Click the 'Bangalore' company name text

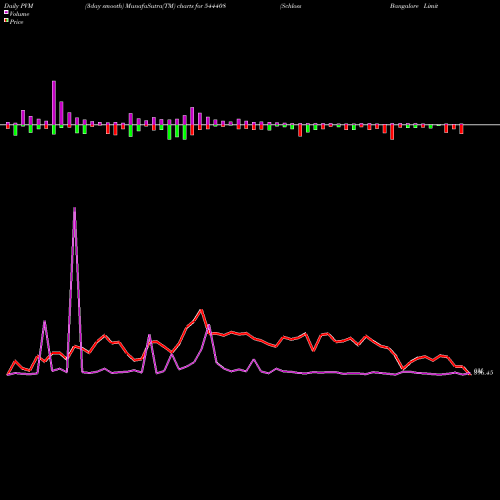(x=404, y=6)
